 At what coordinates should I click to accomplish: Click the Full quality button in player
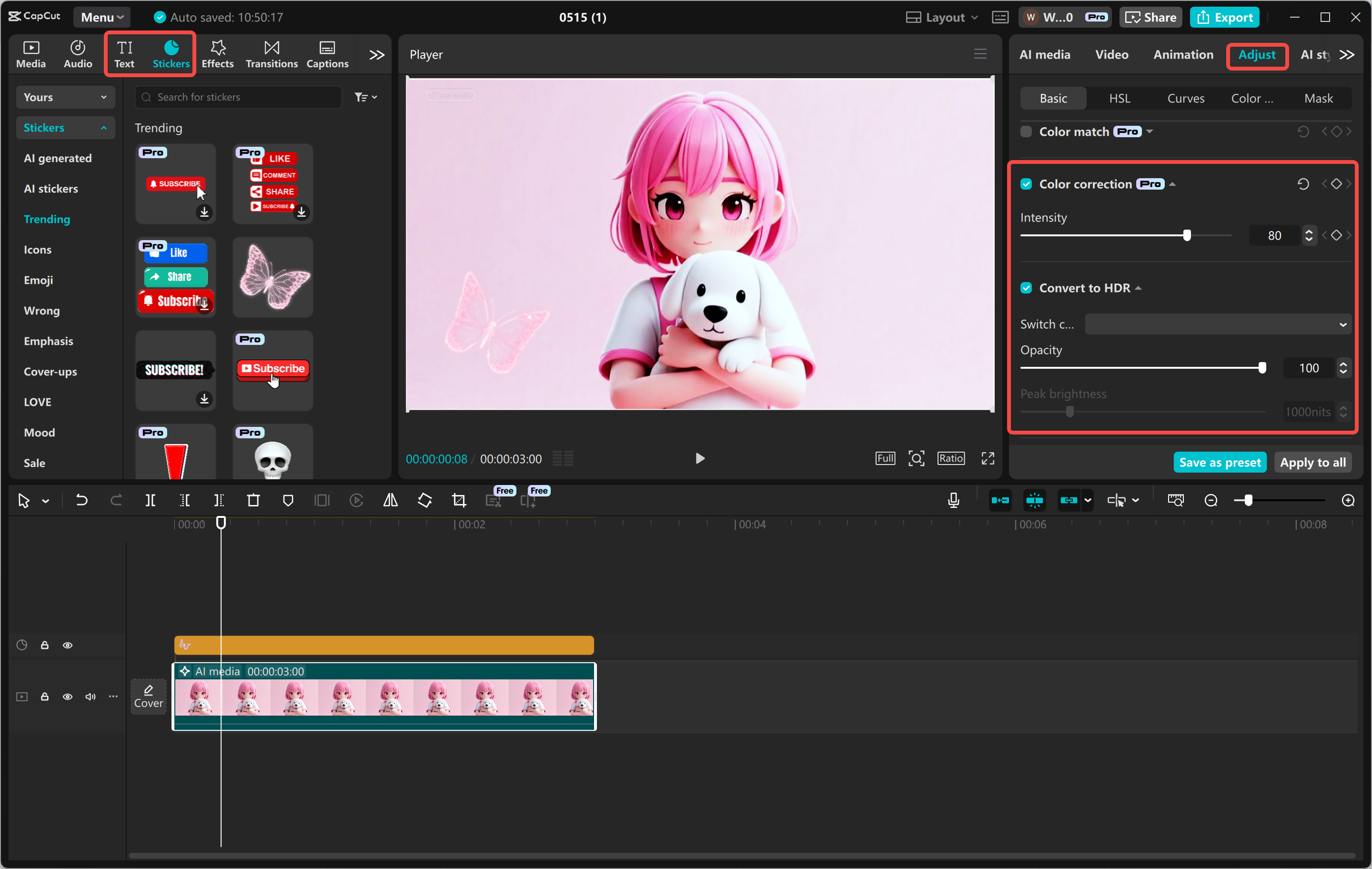click(885, 458)
